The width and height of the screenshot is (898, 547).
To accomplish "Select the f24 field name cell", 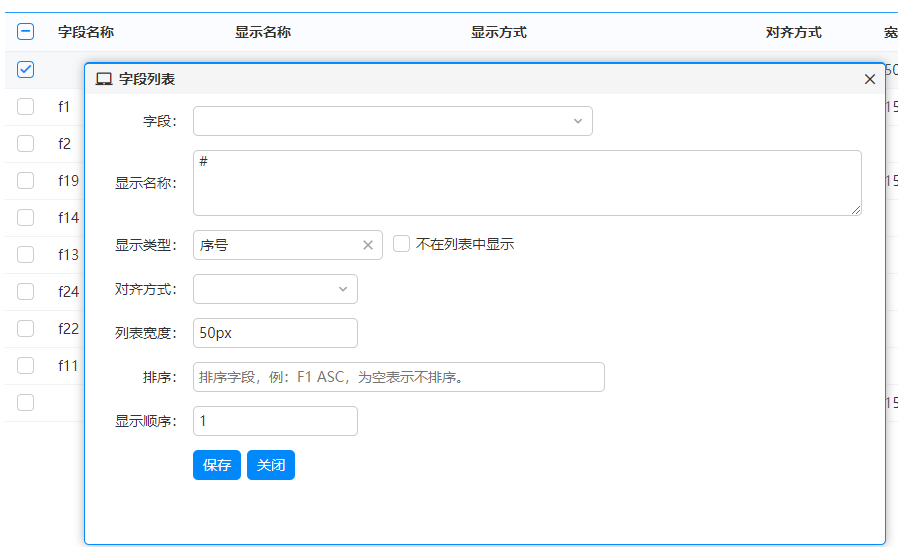I will click(69, 292).
